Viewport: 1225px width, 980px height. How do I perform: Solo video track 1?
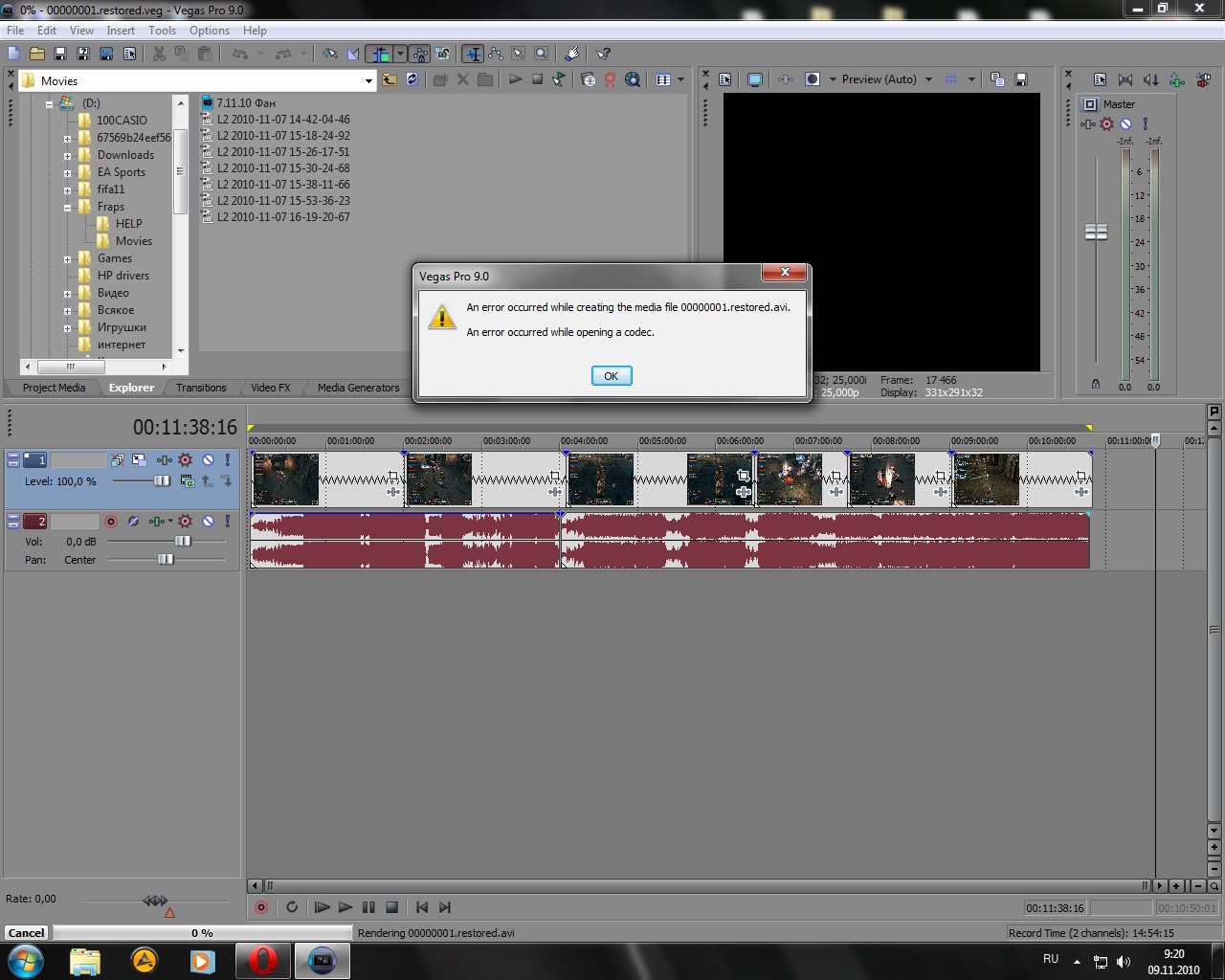pos(228,460)
